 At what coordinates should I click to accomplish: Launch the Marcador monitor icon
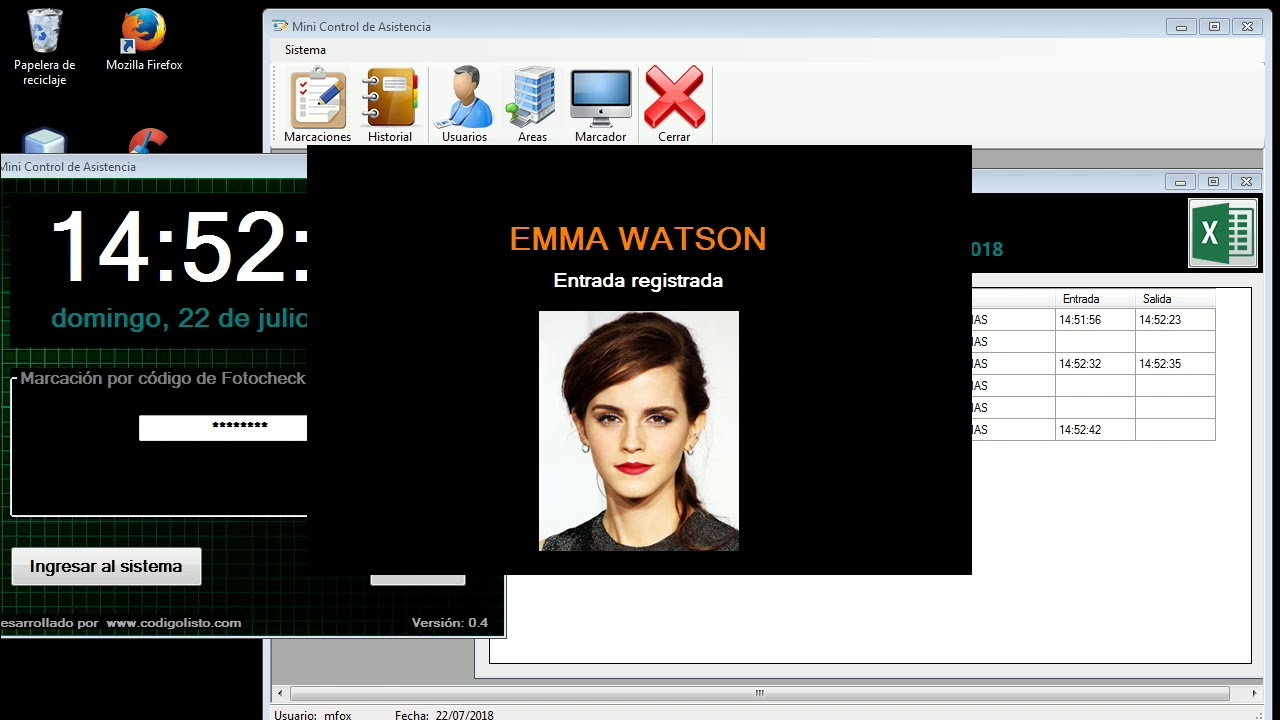click(600, 105)
